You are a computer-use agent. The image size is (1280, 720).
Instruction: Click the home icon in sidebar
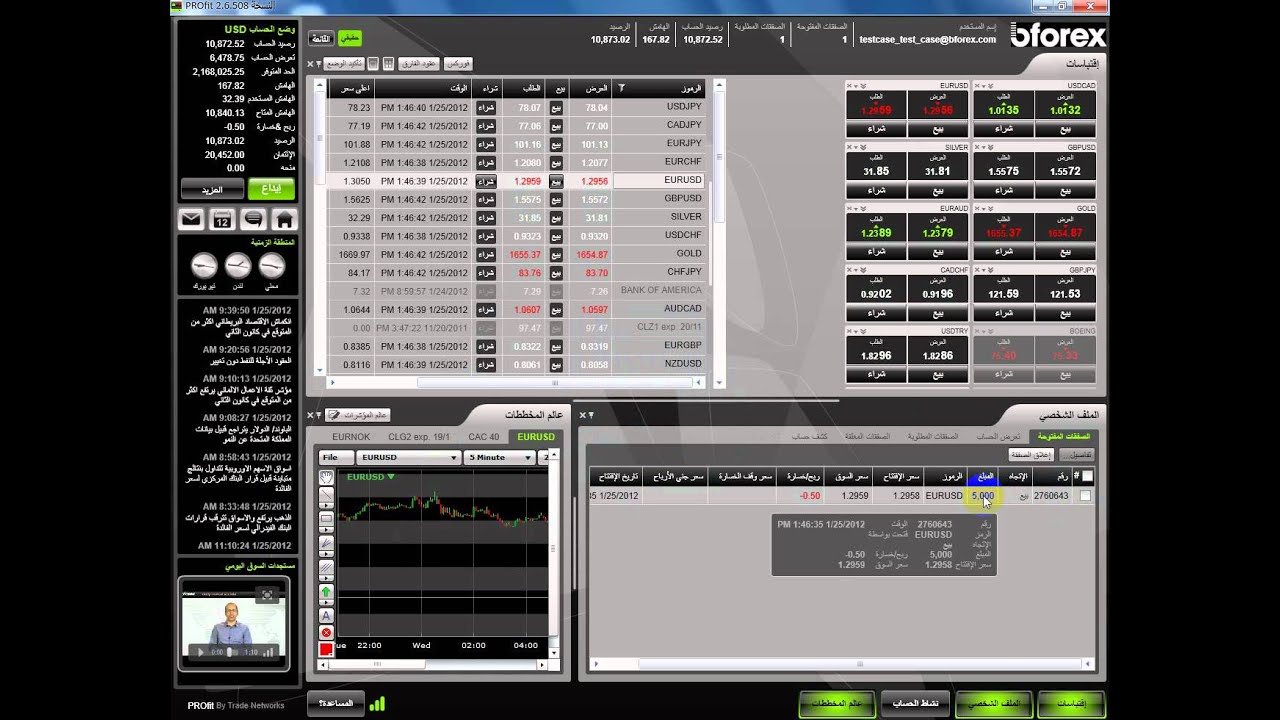[284, 220]
